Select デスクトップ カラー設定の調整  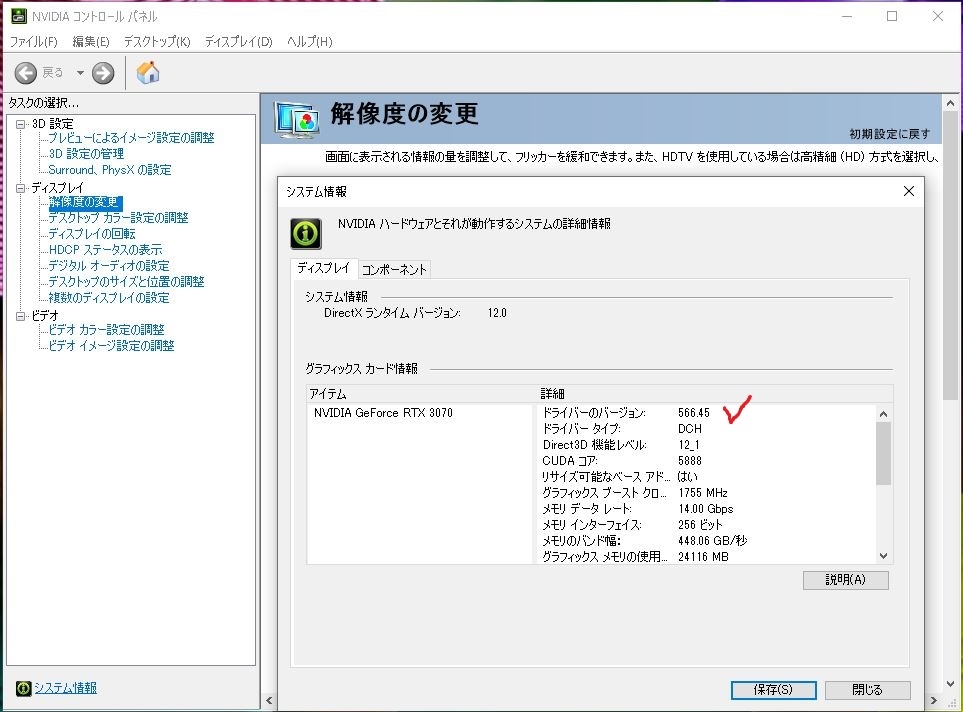(x=119, y=217)
